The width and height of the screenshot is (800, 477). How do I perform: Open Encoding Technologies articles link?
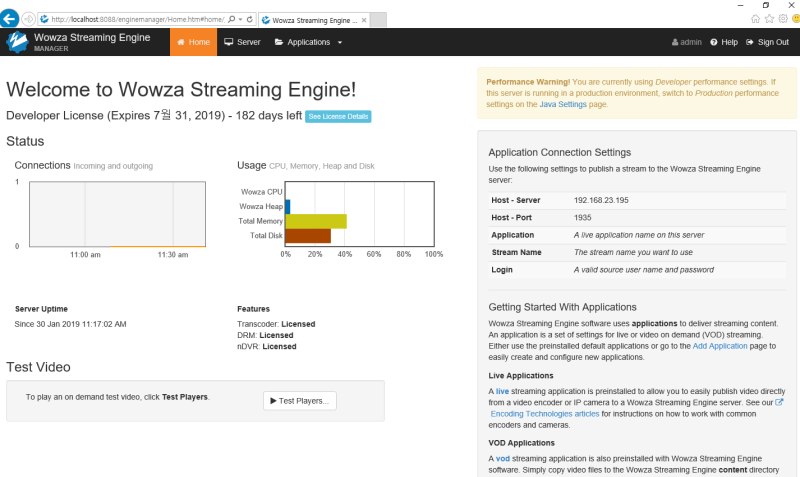(x=545, y=414)
